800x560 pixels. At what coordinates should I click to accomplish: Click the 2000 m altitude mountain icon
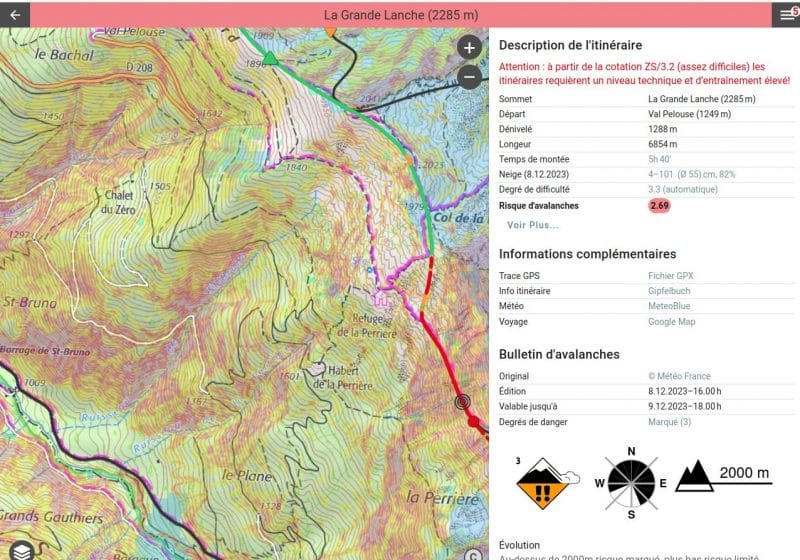693,476
